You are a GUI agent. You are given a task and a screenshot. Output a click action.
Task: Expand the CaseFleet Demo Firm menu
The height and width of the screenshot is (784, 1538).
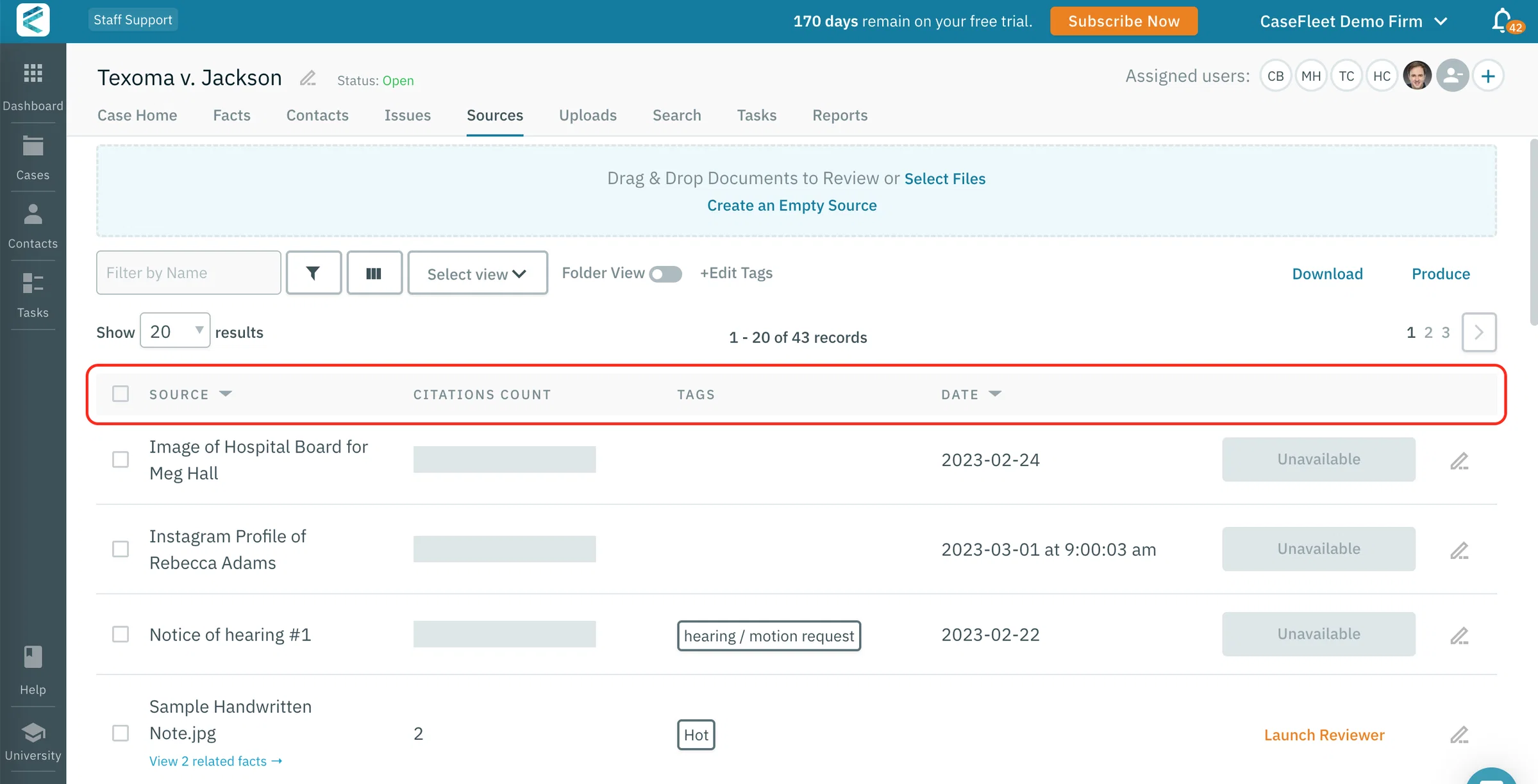[1353, 21]
